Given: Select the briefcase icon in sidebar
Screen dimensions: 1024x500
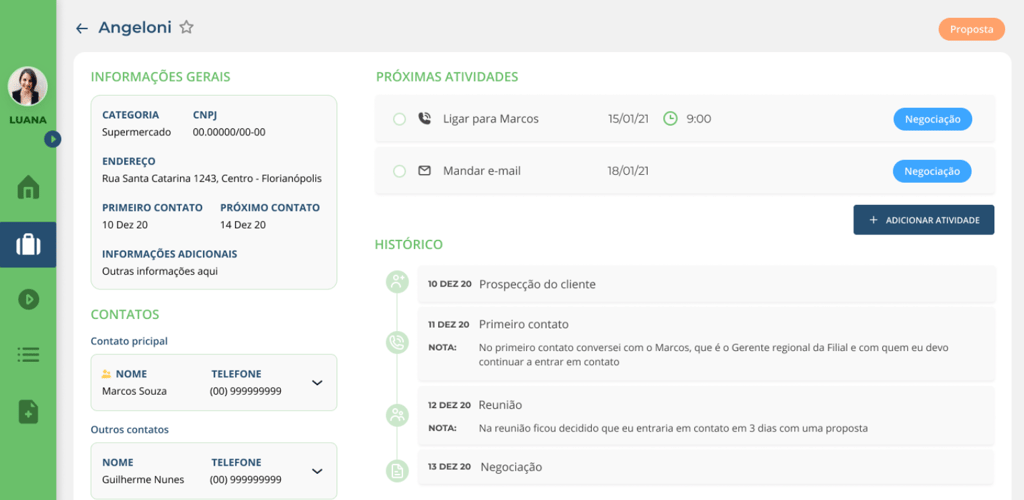Looking at the screenshot, I should click(28, 245).
